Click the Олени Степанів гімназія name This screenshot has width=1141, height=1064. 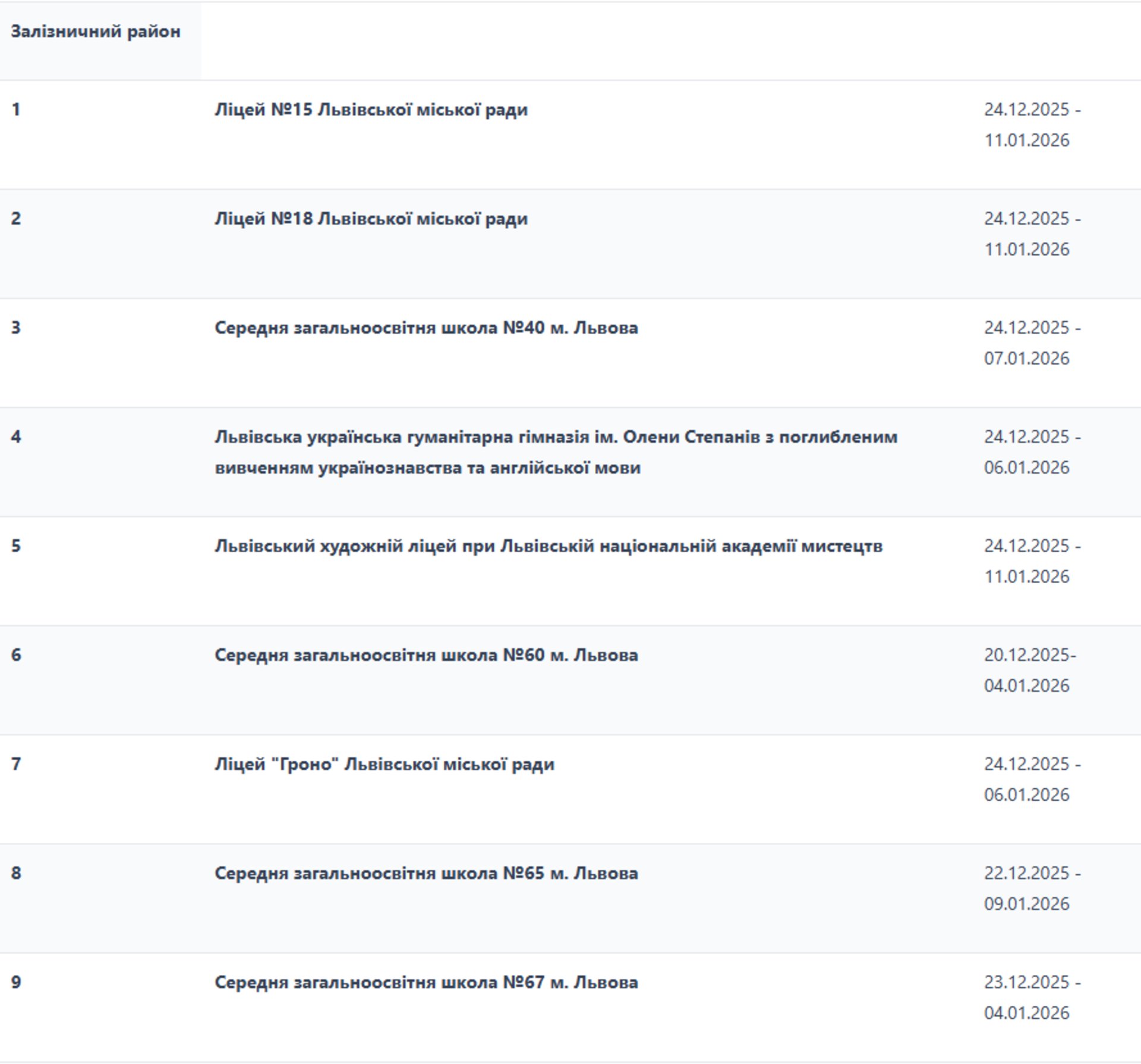coord(556,452)
